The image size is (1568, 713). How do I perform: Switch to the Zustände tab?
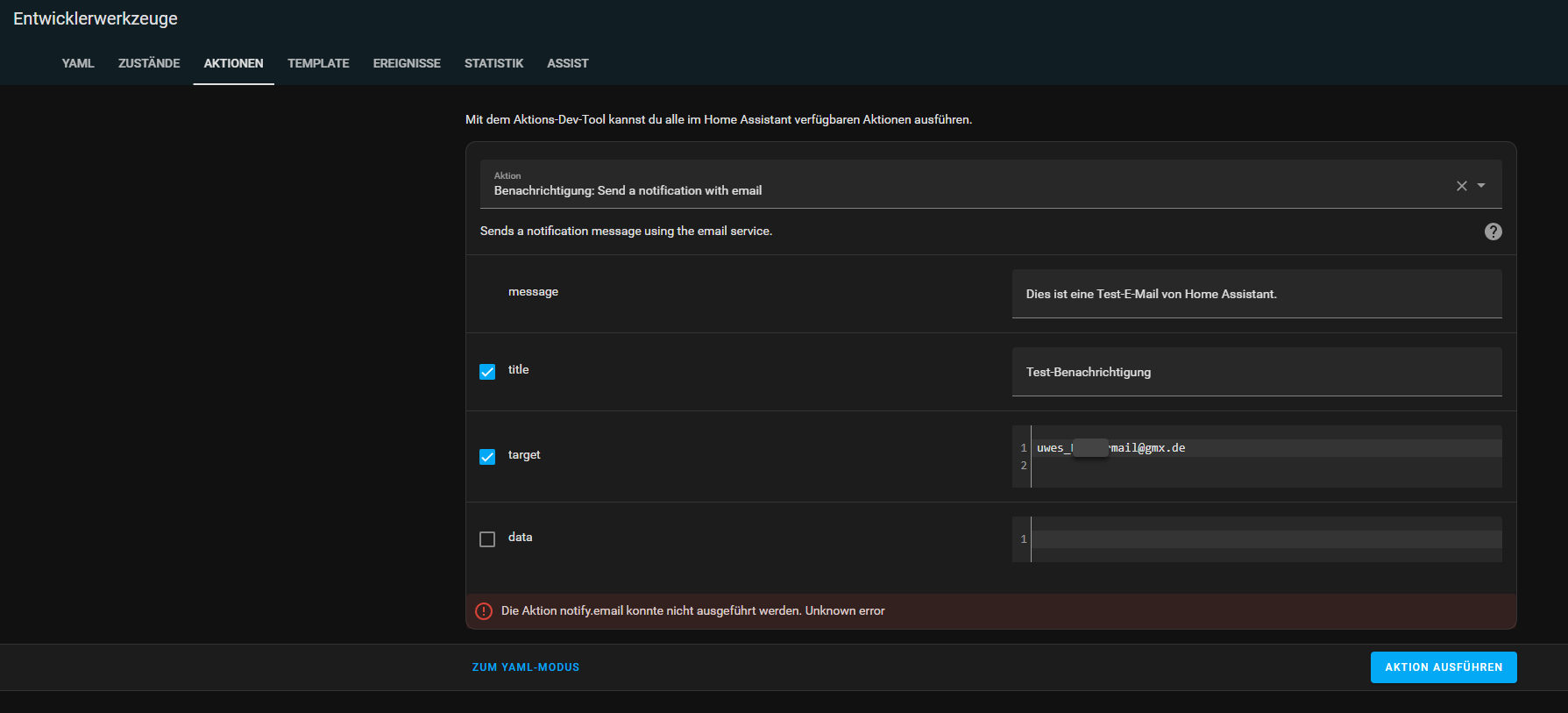pos(149,63)
